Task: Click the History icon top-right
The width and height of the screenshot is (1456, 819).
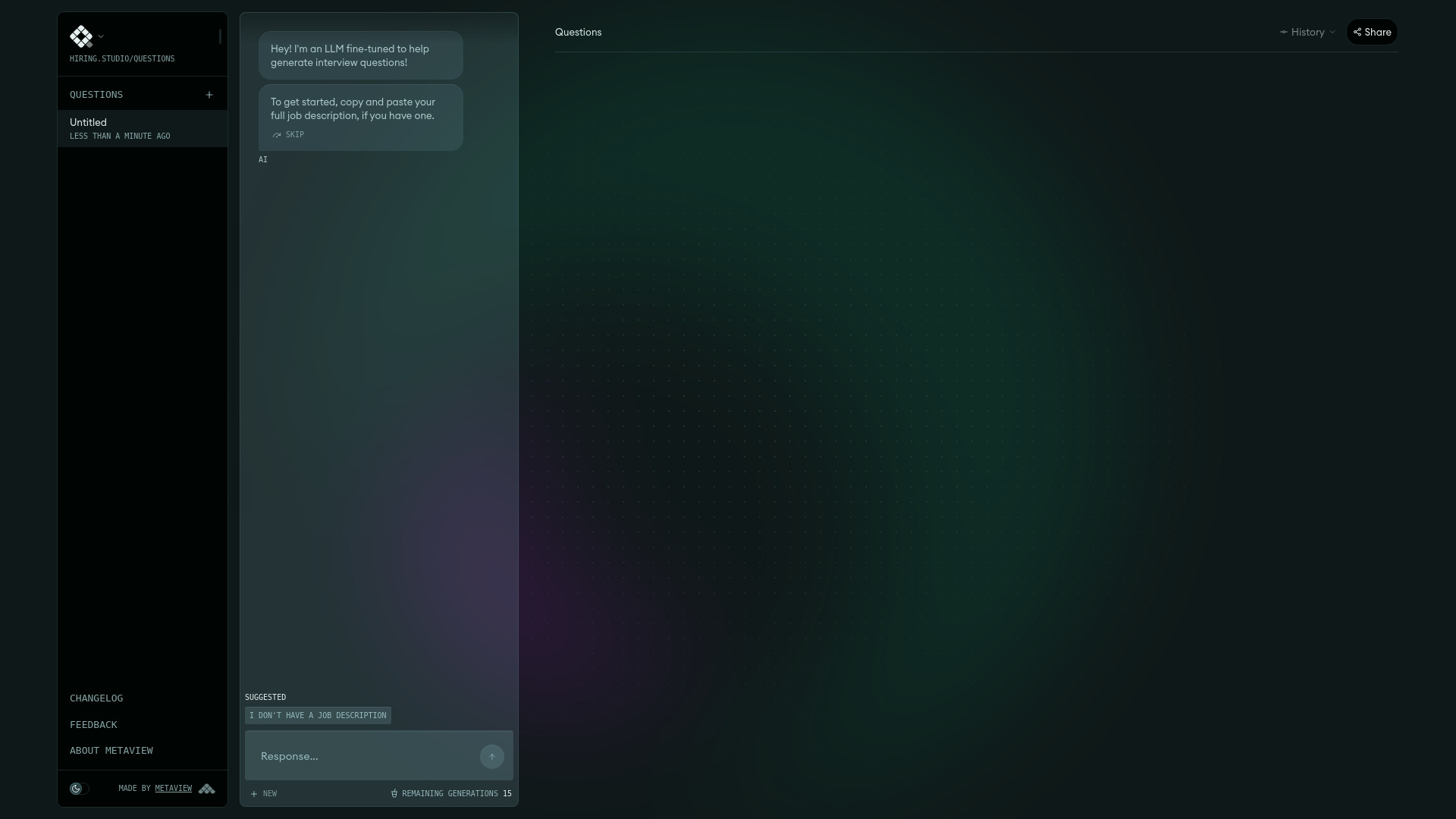Action: click(1284, 32)
